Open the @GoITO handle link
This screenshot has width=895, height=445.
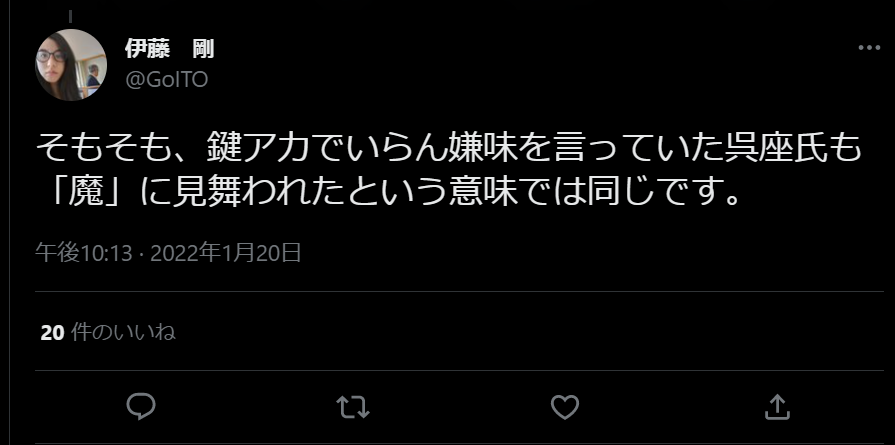pos(167,80)
